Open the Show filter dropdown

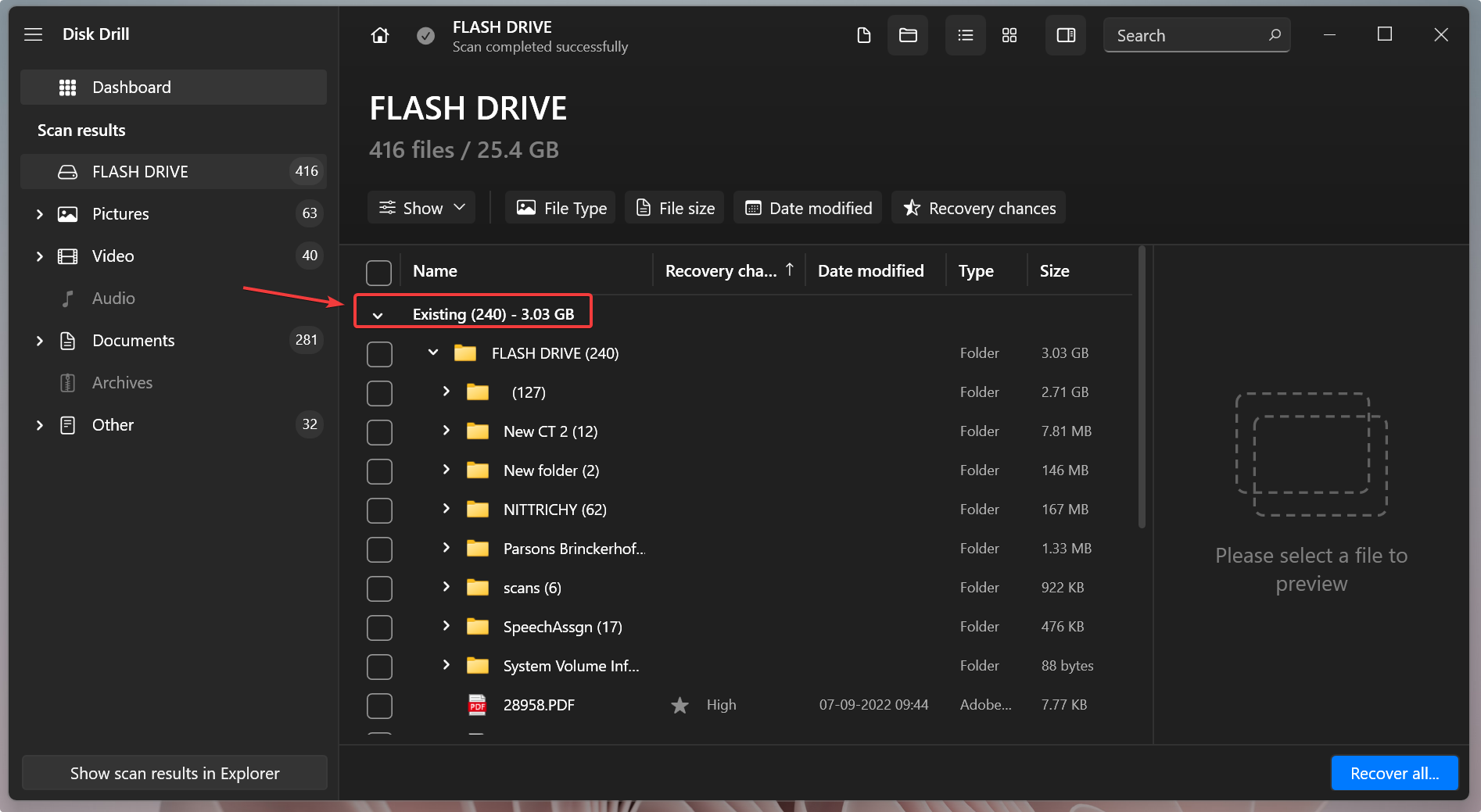[421, 208]
